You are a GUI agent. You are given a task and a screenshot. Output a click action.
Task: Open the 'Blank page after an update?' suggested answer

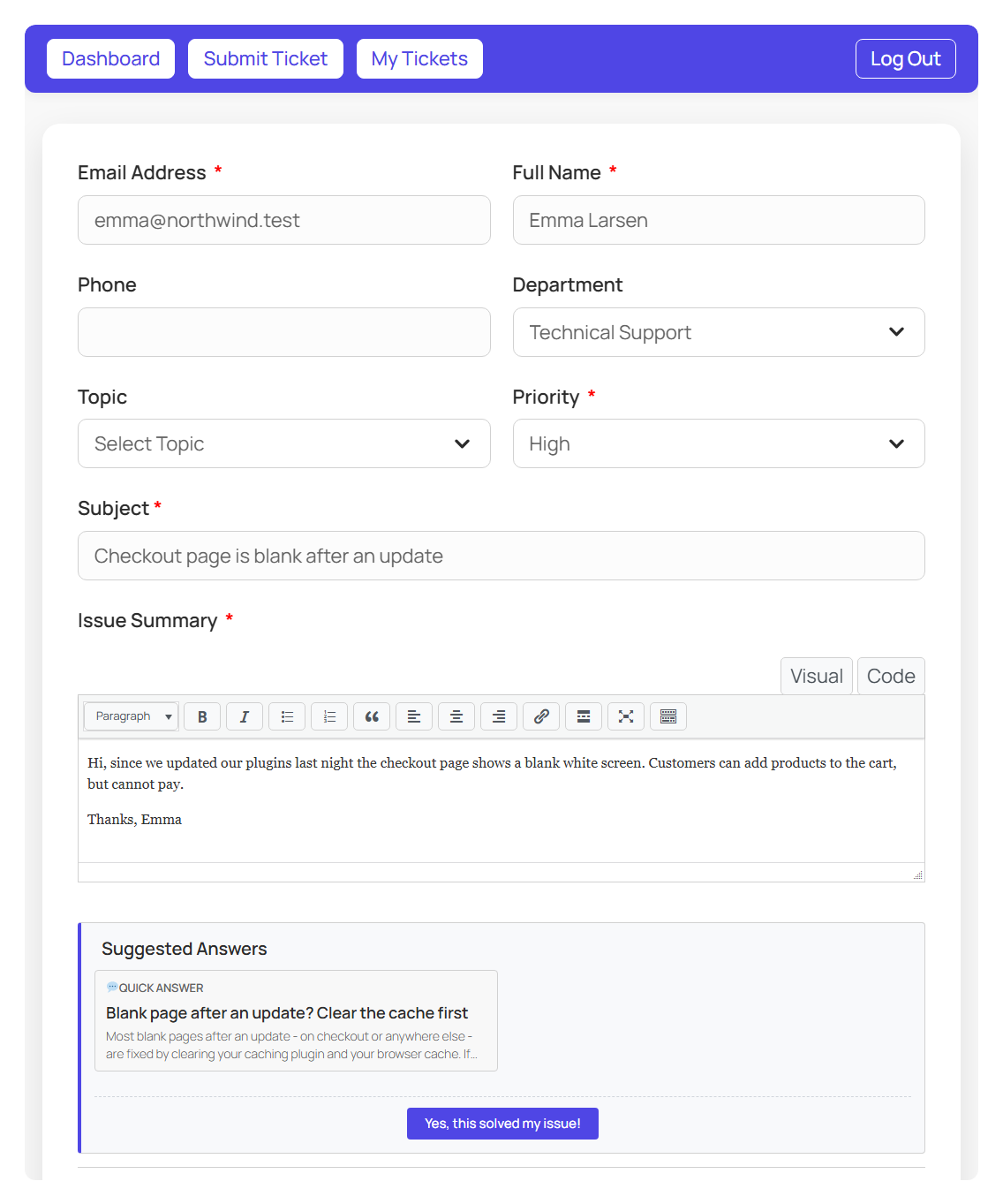296,1020
